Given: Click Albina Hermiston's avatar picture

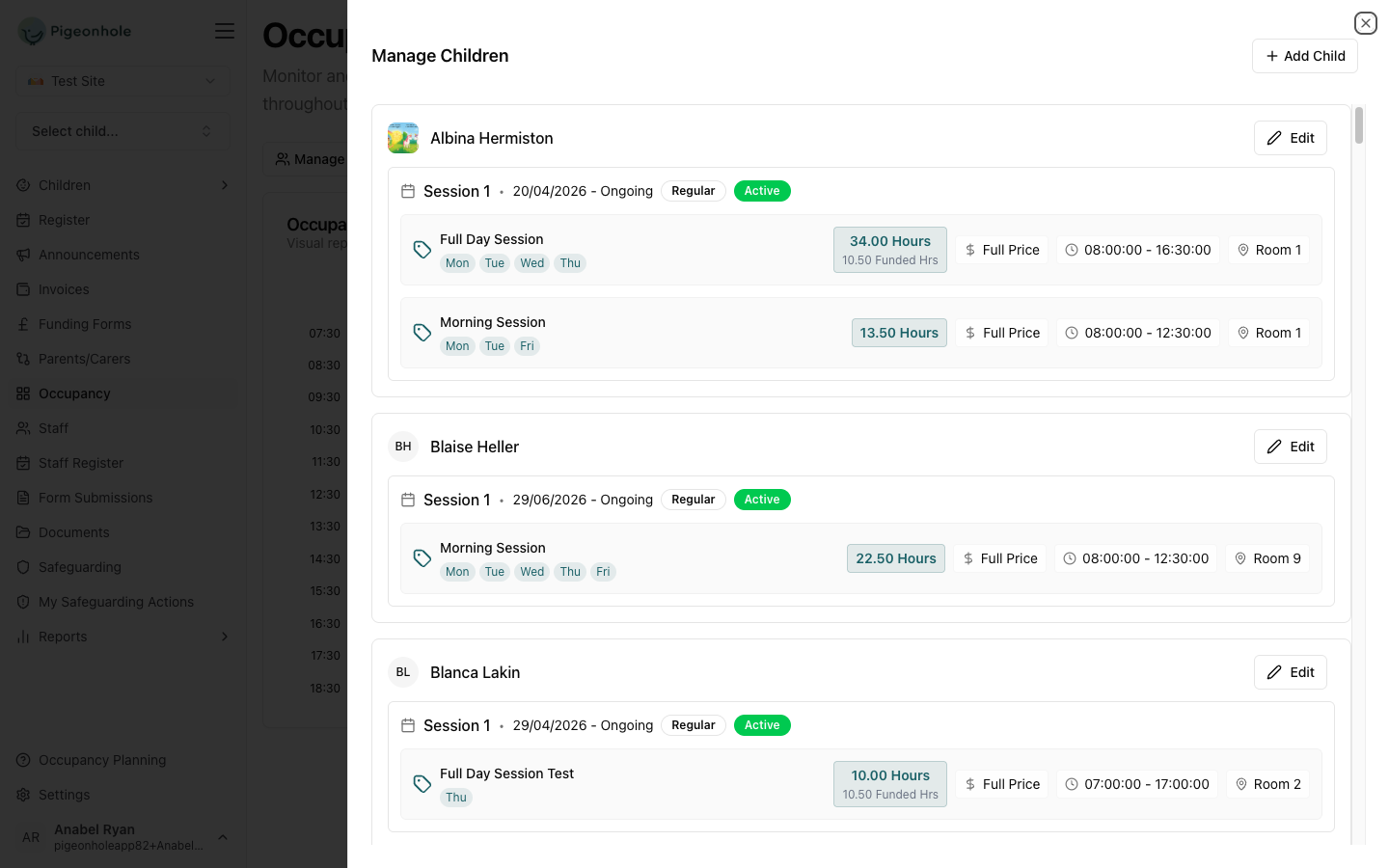Looking at the screenshot, I should tap(403, 138).
